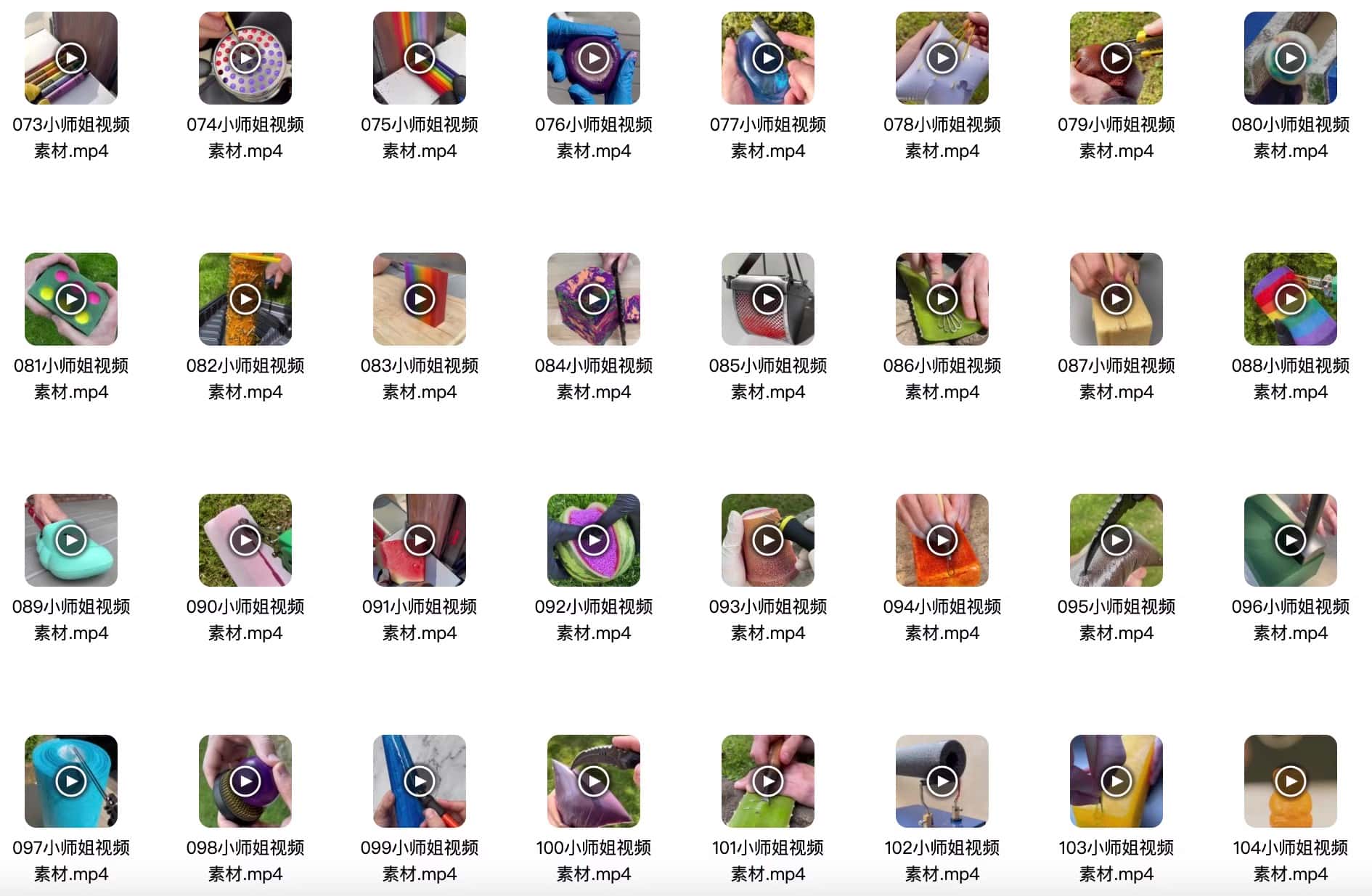Select file name label 100小师姐视频素材.mp4
This screenshot has height=896, width=1372.
pyautogui.click(x=594, y=860)
